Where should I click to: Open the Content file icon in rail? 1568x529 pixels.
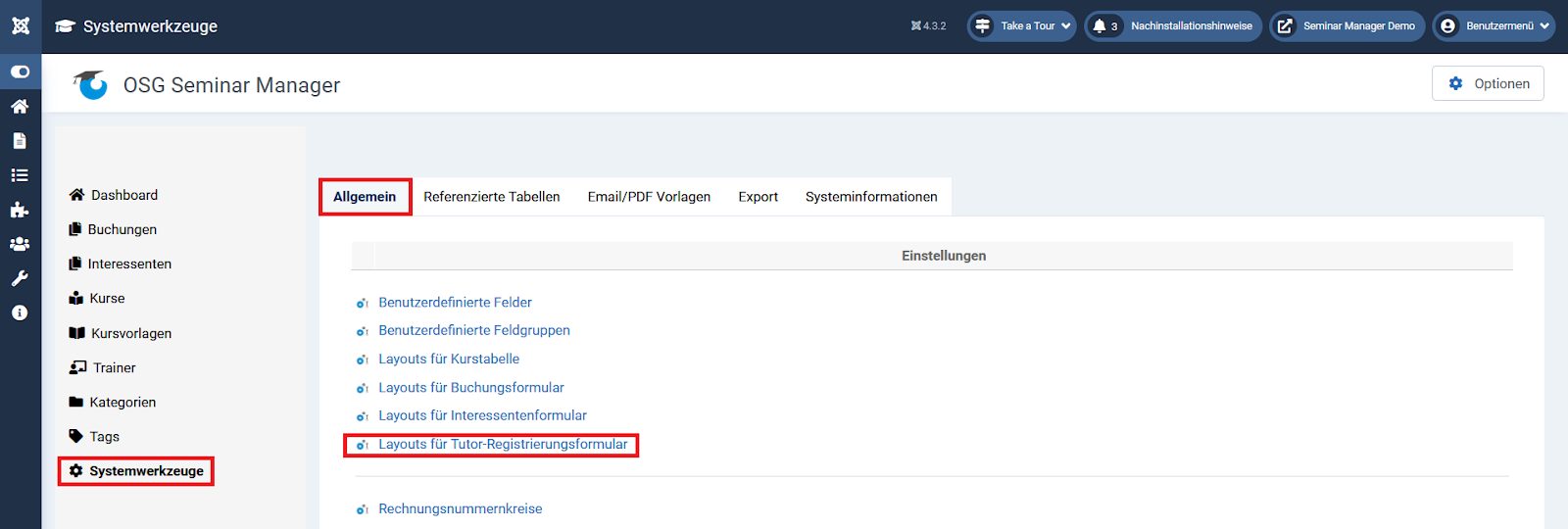tap(20, 141)
